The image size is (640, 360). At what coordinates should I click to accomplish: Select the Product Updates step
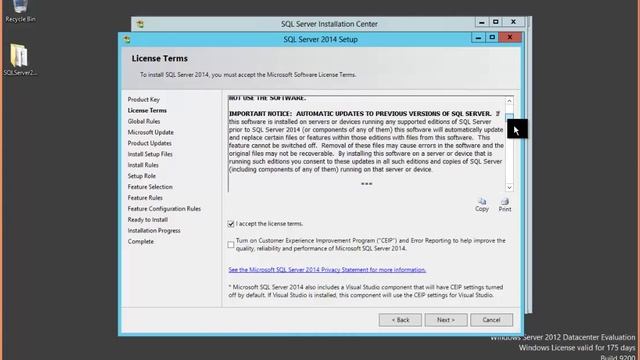click(149, 143)
